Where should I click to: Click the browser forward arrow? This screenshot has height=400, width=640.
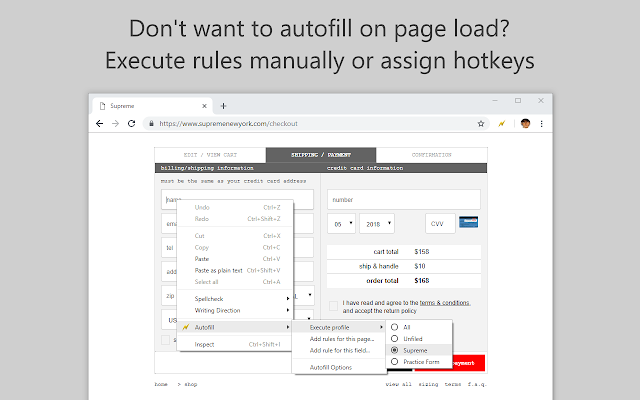116,124
